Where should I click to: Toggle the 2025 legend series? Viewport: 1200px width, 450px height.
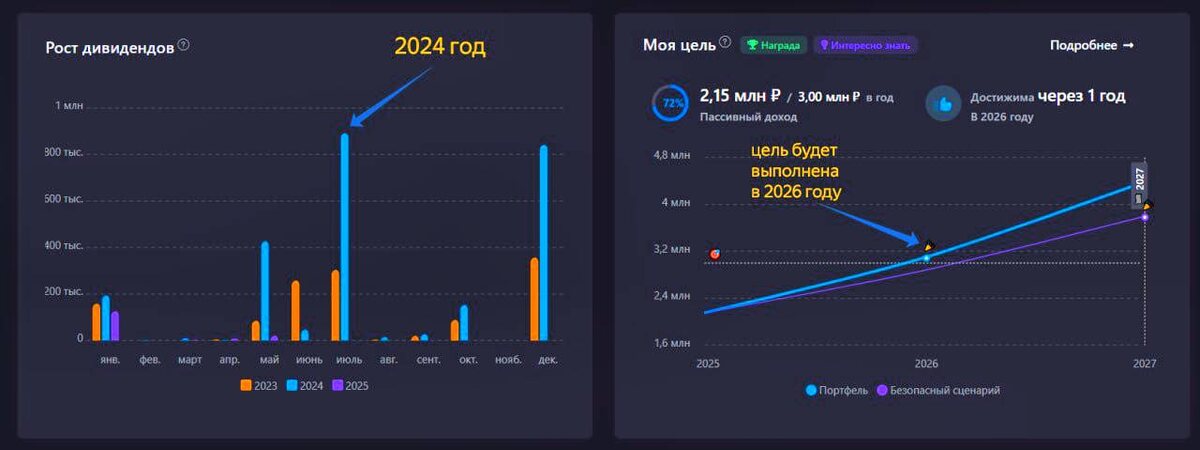tap(351, 385)
